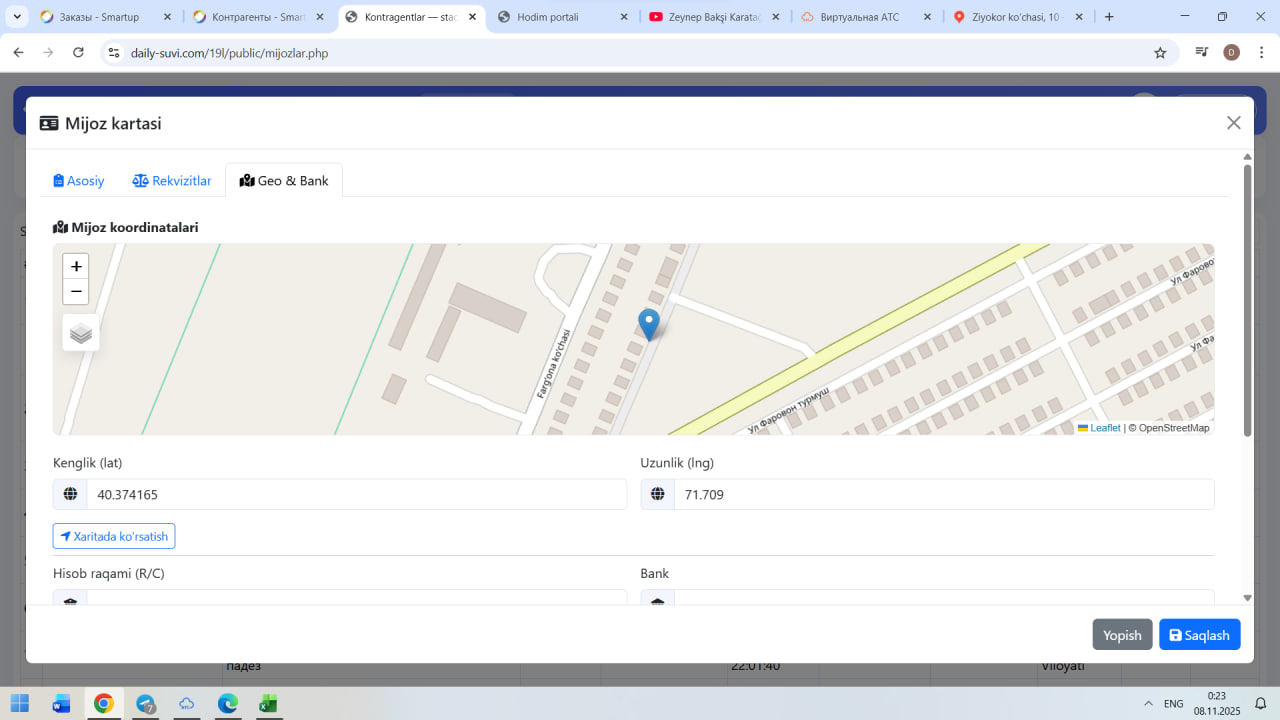1280x720 pixels.
Task: Click the "Farg'ona ko'chasi" street label on map
Action: pos(553,364)
